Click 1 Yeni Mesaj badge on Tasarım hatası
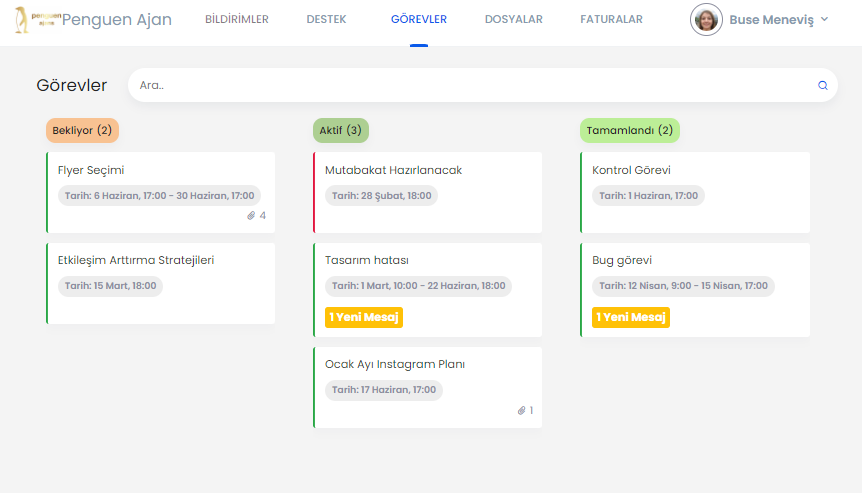The height and width of the screenshot is (493, 862). coord(364,317)
